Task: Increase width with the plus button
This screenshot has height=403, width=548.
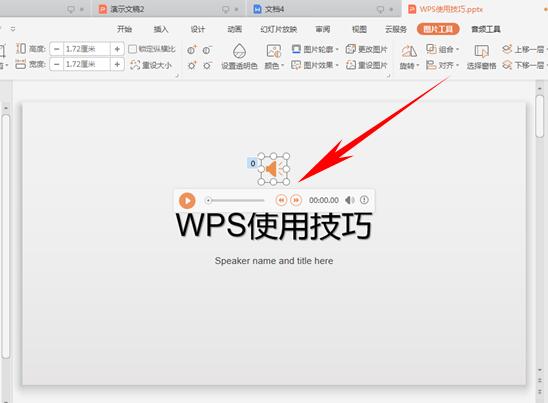Action: coord(117,64)
